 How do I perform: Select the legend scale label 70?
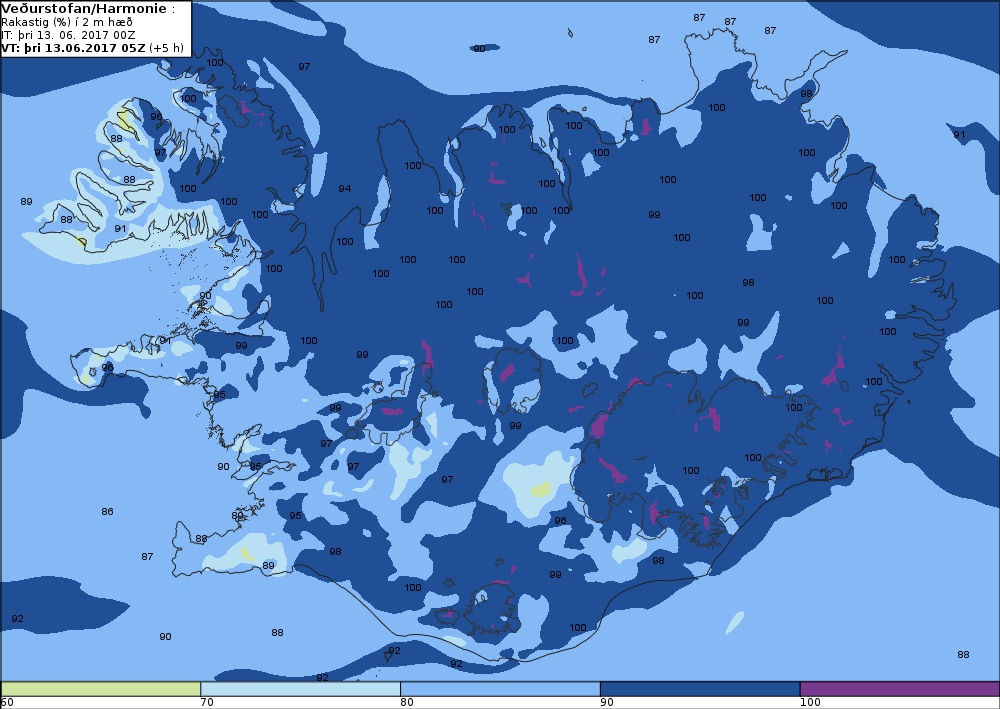pyautogui.click(x=207, y=703)
